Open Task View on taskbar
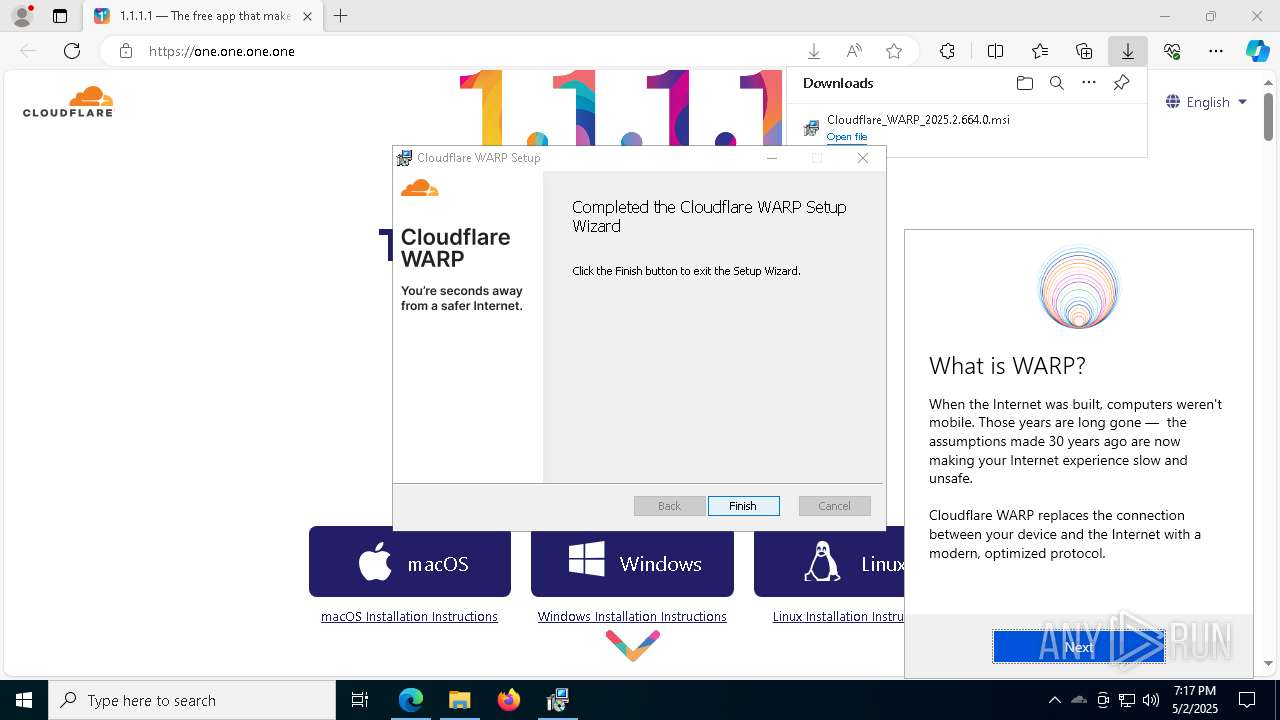Image resolution: width=1280 pixels, height=720 pixels. tap(360, 700)
